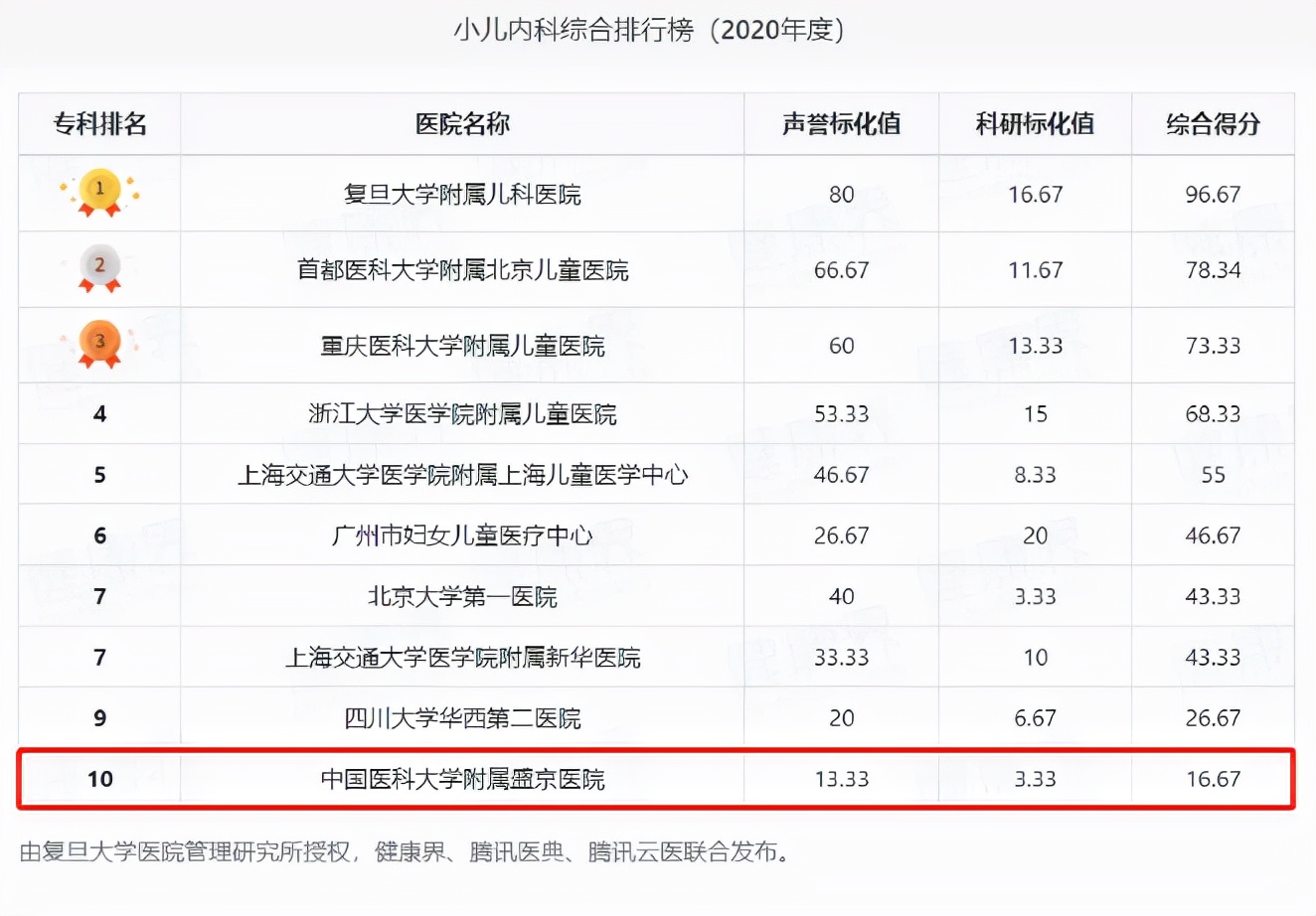This screenshot has height=916, width=1316.
Task: Click the score 96.67 for rank 1
Action: coord(1213,194)
